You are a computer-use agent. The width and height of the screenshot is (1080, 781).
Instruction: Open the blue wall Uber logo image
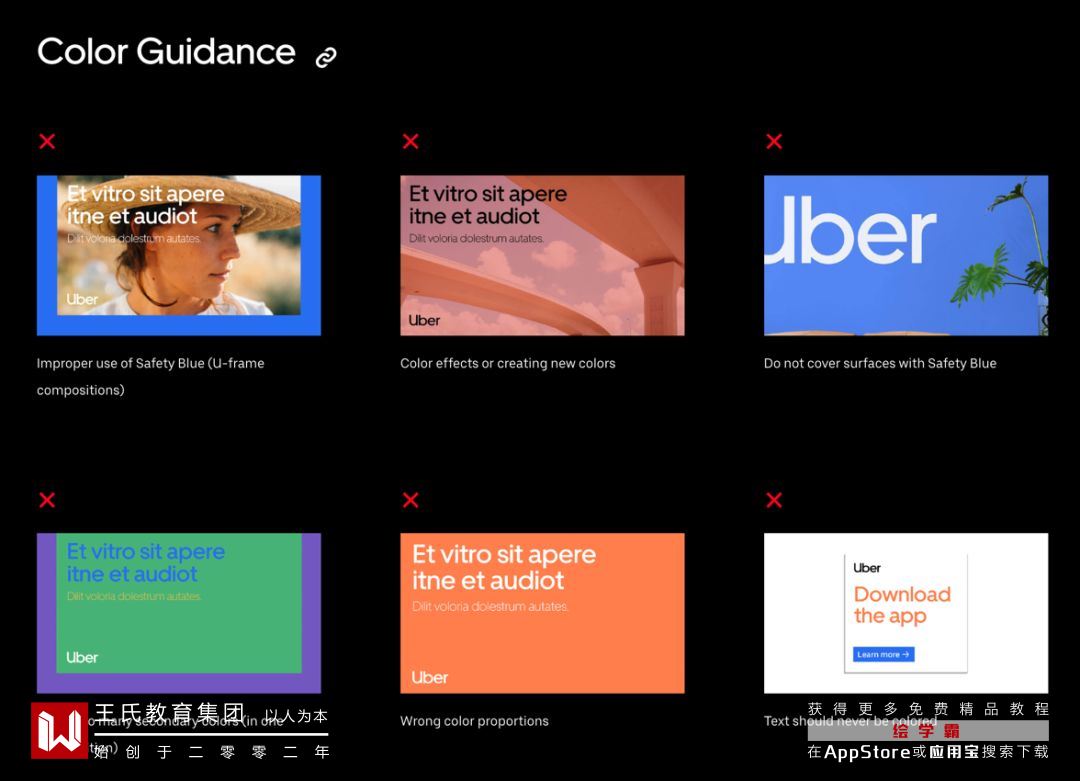pos(906,256)
